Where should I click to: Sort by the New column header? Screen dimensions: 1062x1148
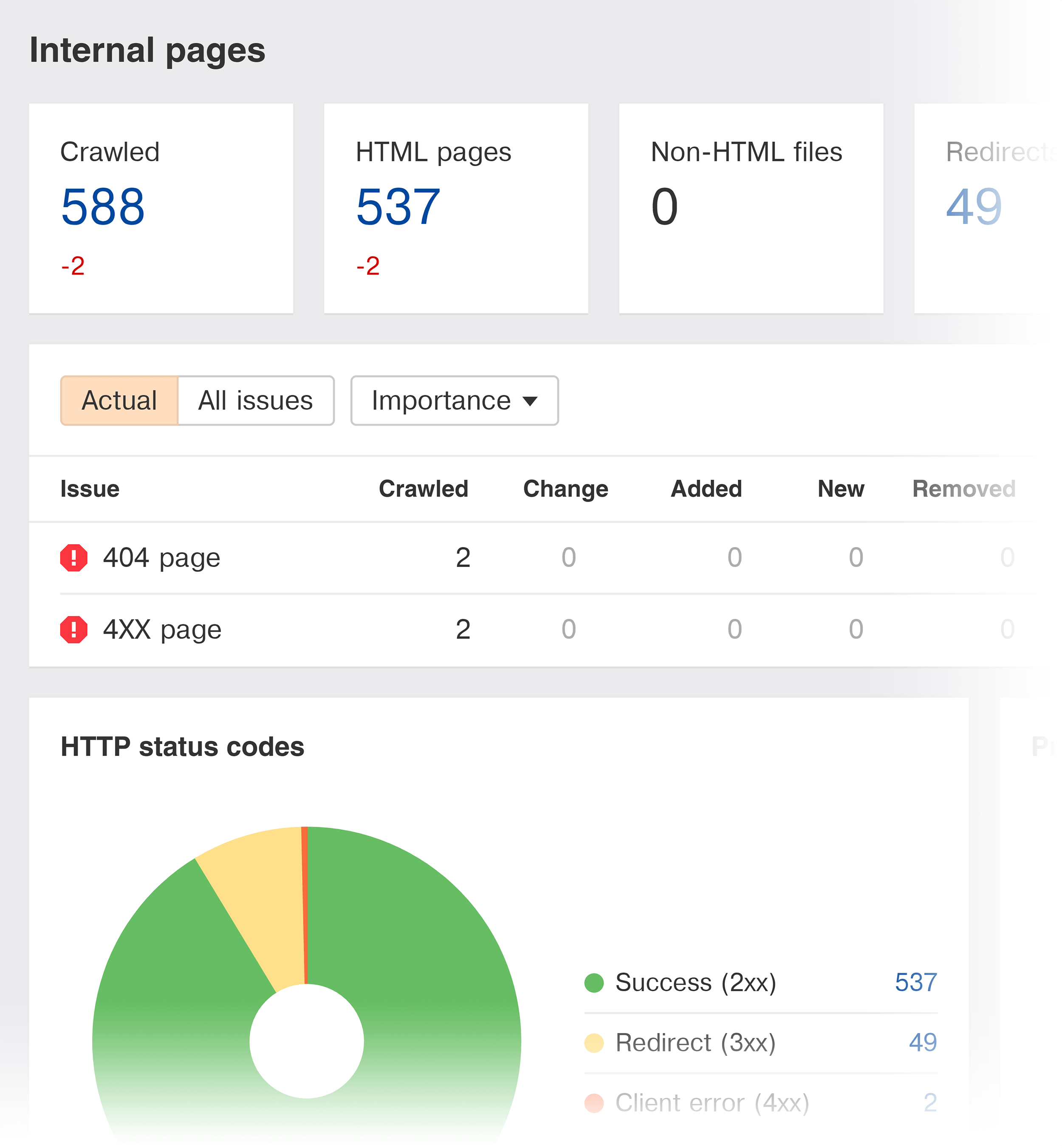pos(841,489)
